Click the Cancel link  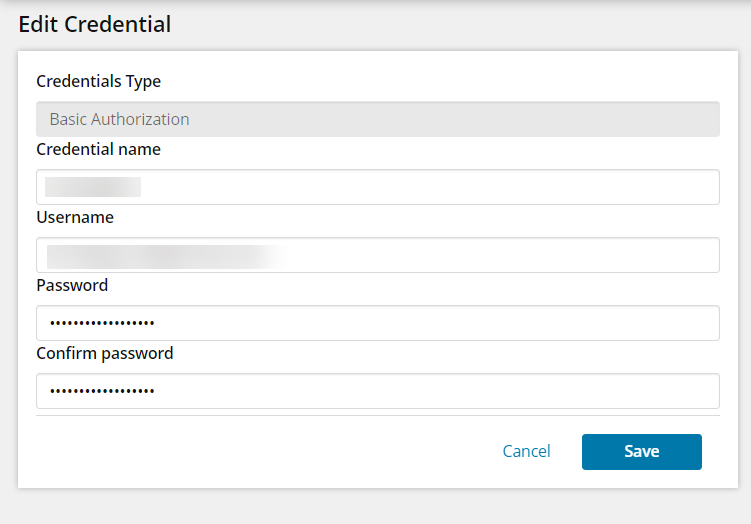(526, 451)
